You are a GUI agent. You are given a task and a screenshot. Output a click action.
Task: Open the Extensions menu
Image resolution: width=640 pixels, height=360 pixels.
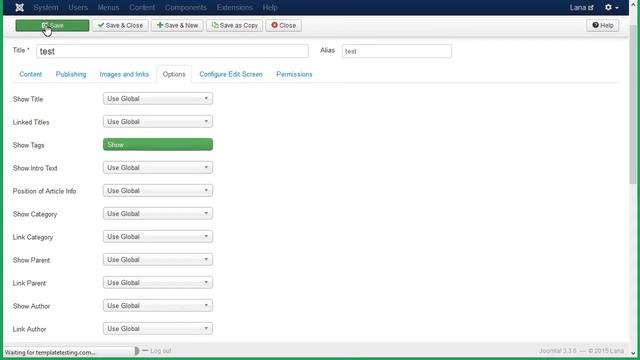click(235, 7)
